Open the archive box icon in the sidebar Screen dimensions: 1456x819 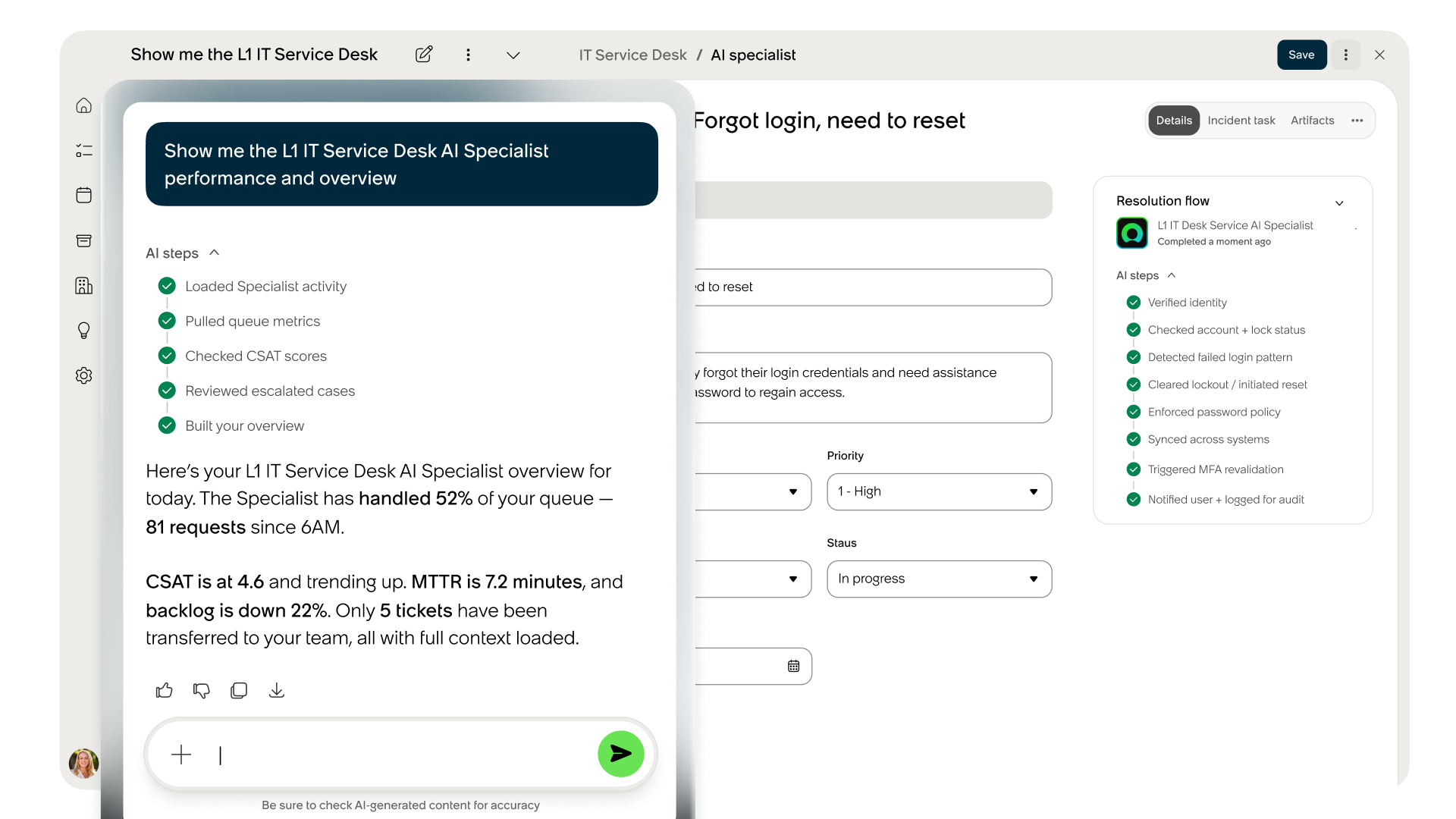tap(84, 240)
